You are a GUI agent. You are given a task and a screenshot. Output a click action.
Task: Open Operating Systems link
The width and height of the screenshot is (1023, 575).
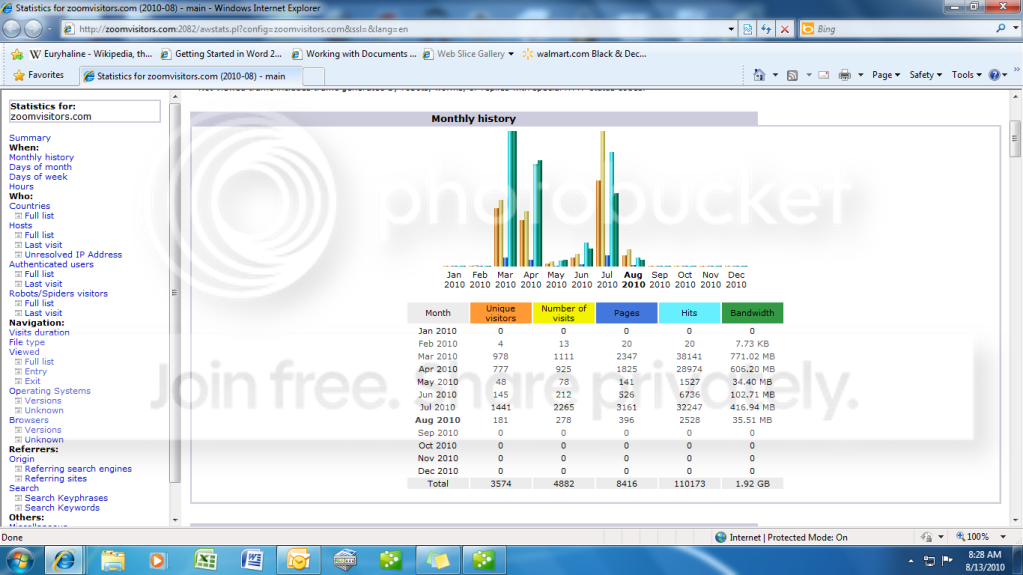click(50, 391)
